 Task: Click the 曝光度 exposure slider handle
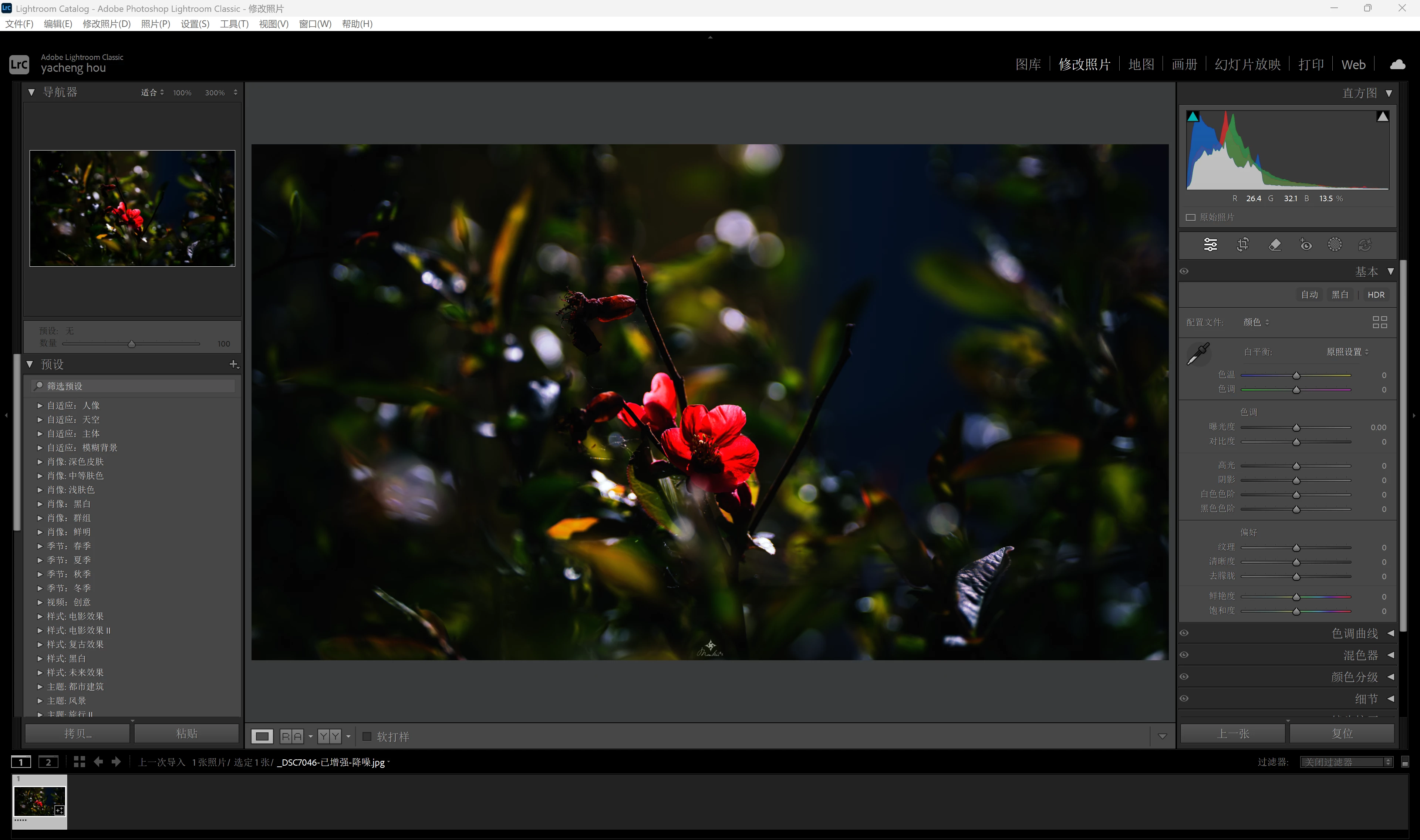pyautogui.click(x=1296, y=428)
